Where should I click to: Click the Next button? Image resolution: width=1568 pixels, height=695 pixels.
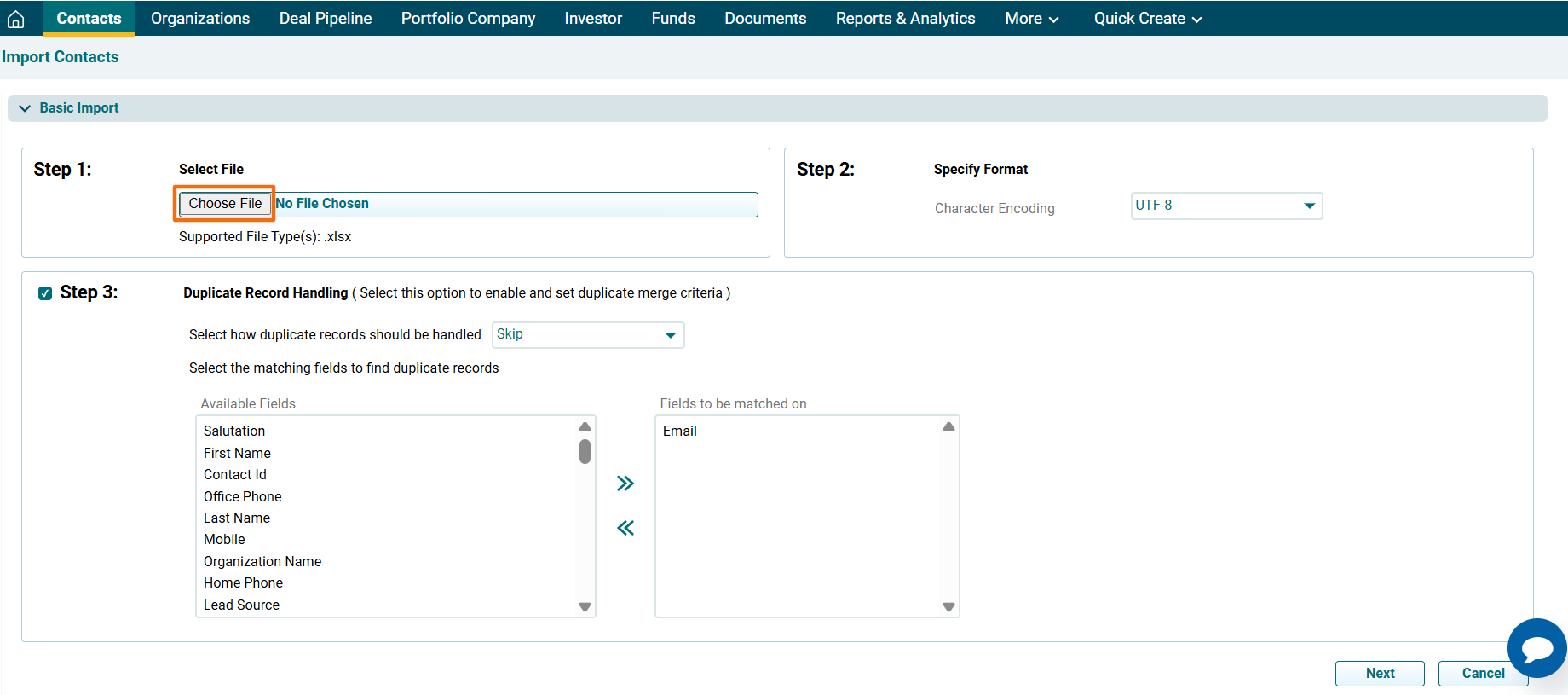[1379, 673]
